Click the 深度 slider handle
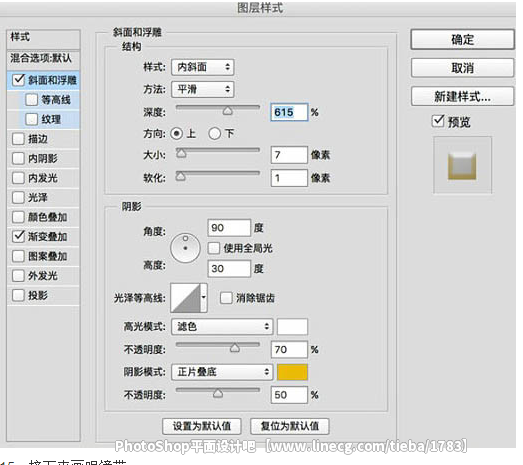 point(228,111)
